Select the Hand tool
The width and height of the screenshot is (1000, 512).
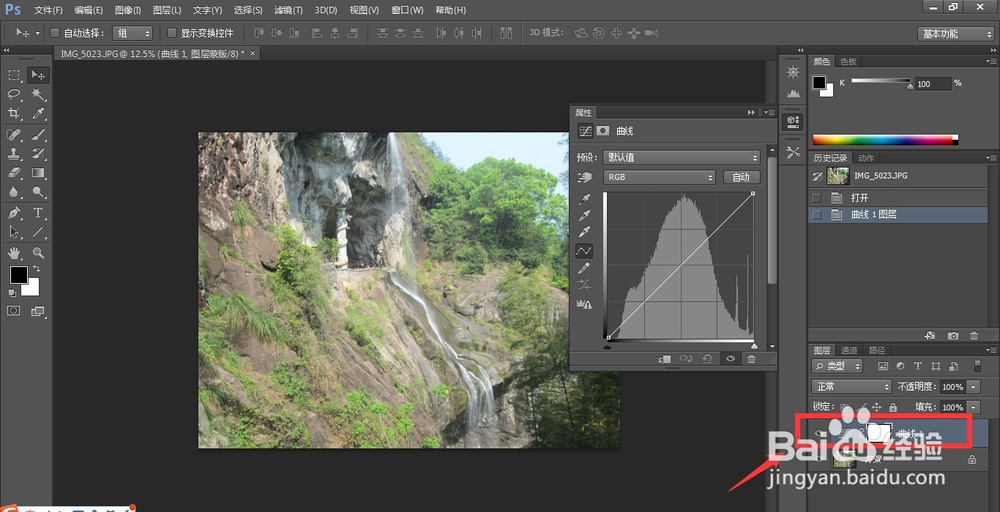[x=14, y=252]
